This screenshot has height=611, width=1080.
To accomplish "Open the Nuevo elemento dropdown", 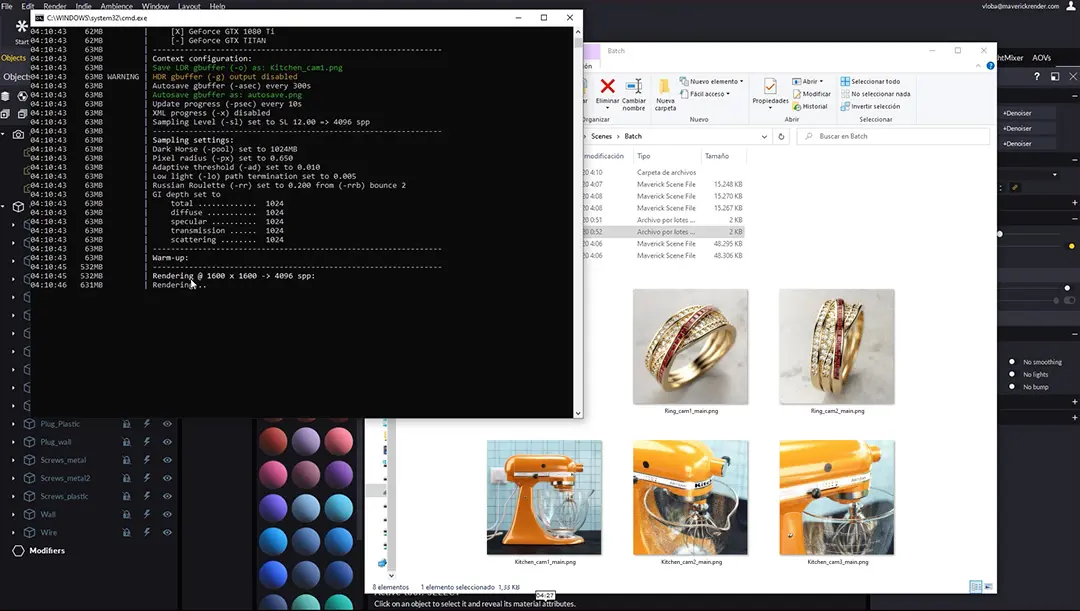I will [714, 81].
